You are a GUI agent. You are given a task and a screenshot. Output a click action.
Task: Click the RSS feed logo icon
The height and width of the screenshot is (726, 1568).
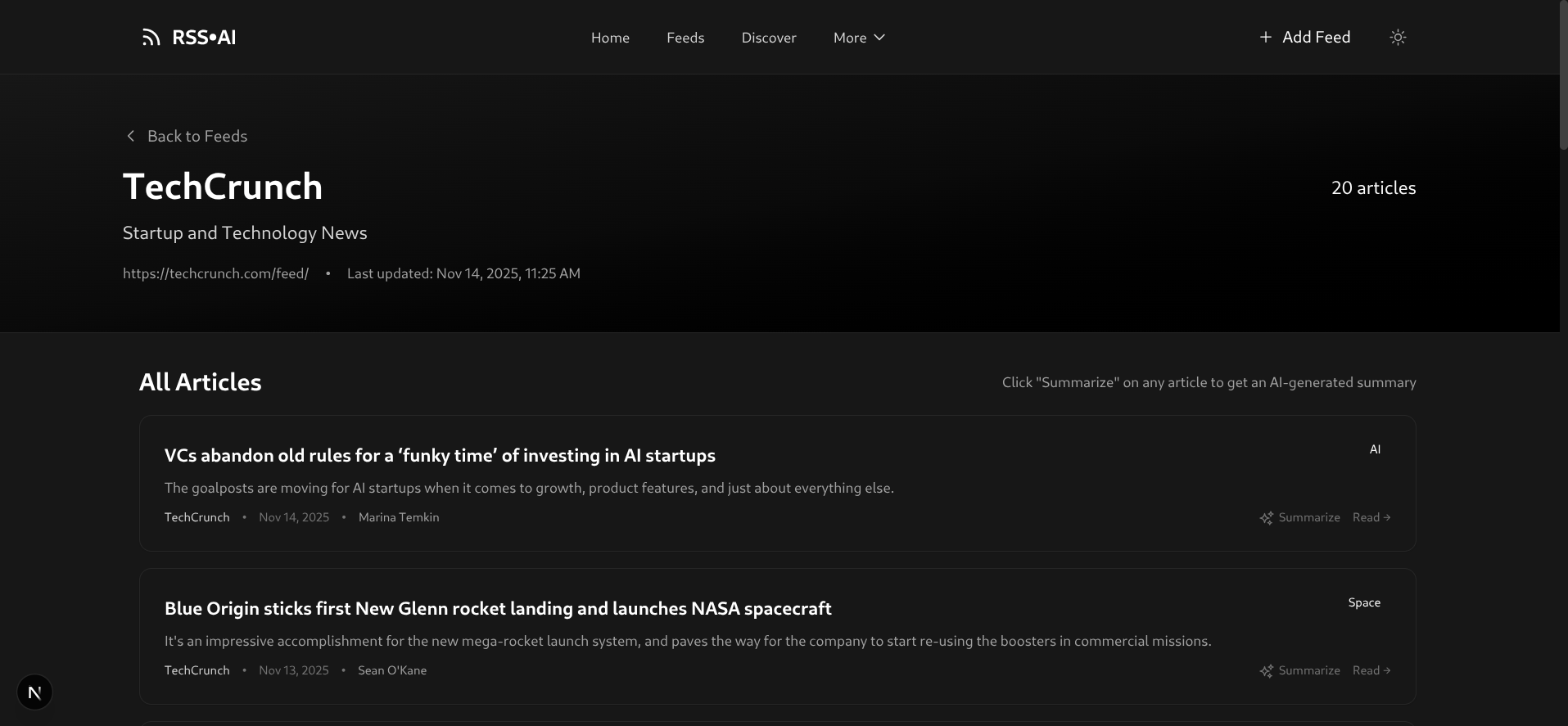click(151, 37)
